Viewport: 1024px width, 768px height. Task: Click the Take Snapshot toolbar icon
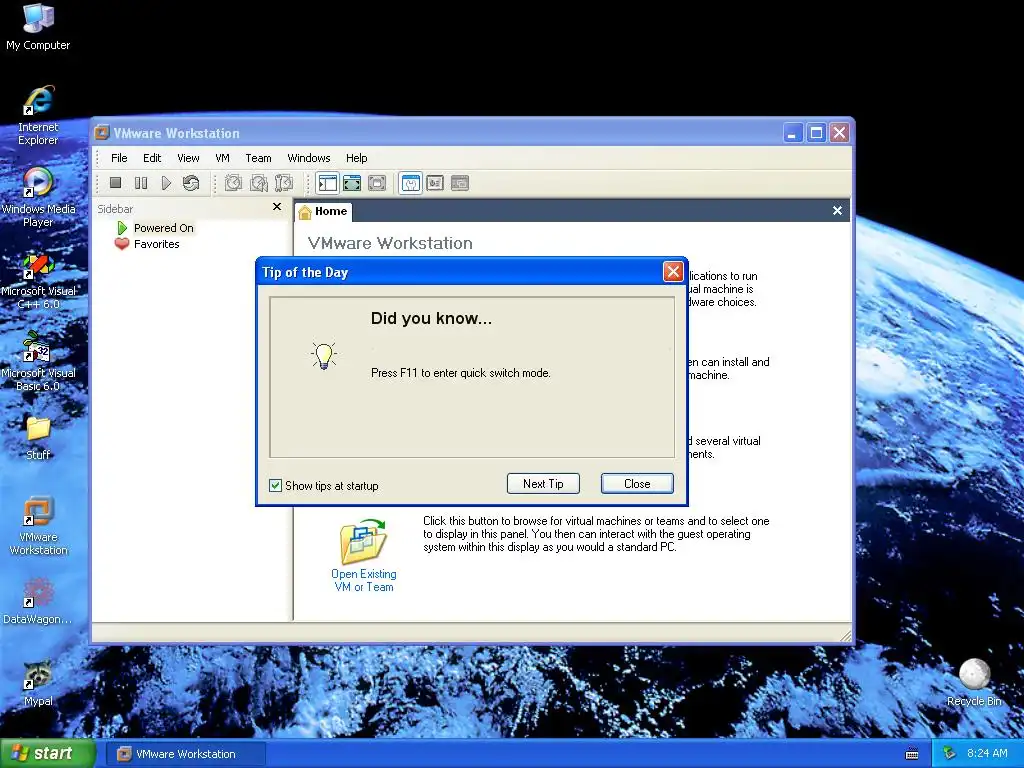point(233,183)
